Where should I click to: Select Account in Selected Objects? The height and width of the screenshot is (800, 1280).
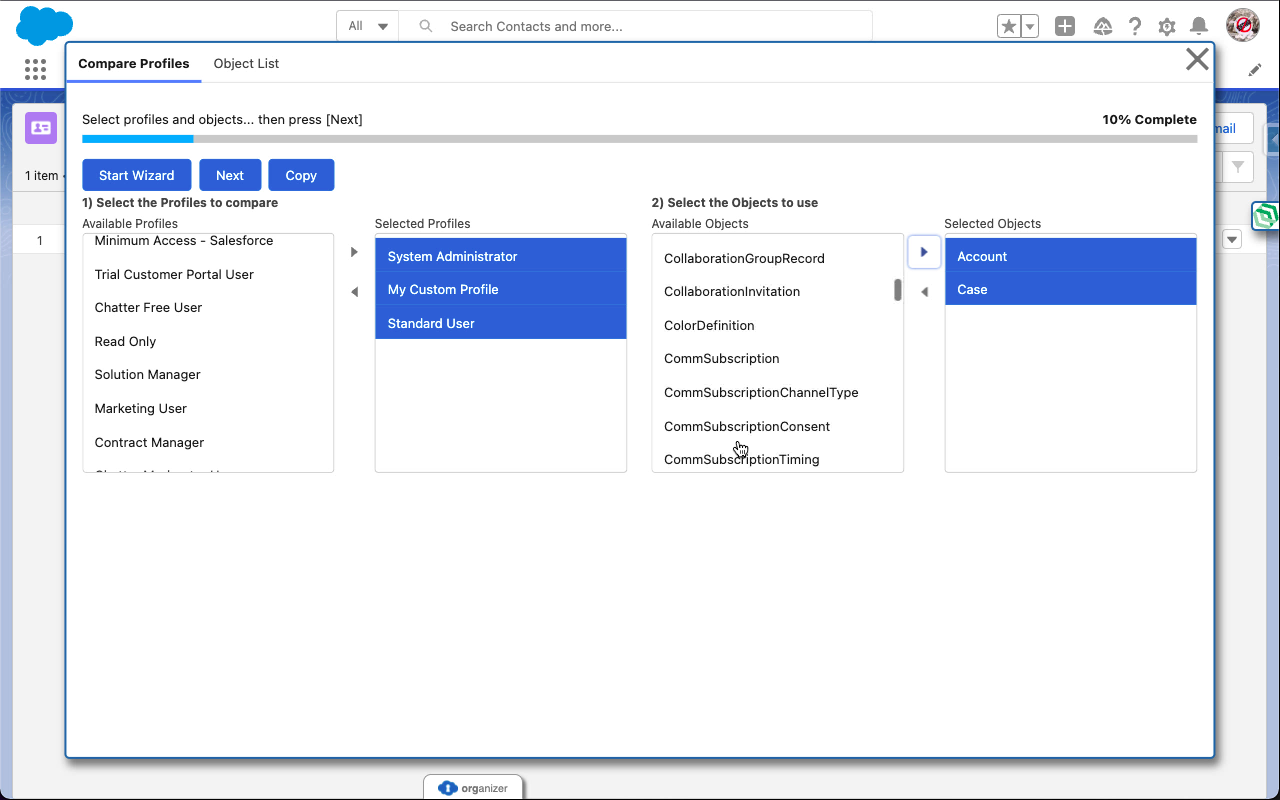coord(1071,256)
